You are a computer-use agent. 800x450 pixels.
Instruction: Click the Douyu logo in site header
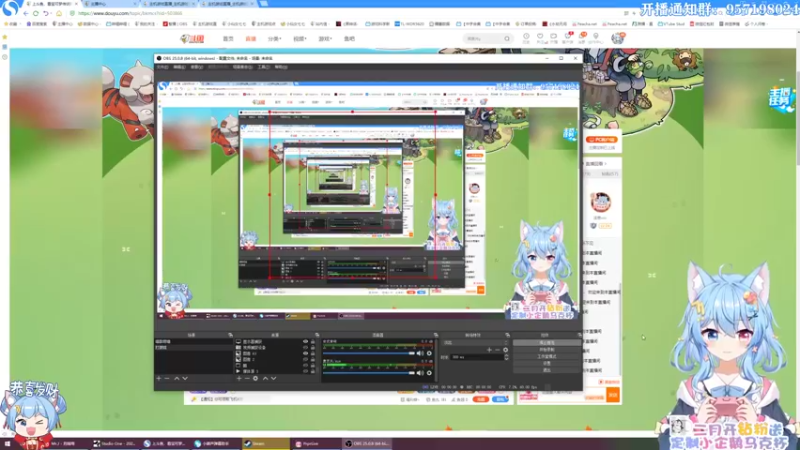click(192, 39)
